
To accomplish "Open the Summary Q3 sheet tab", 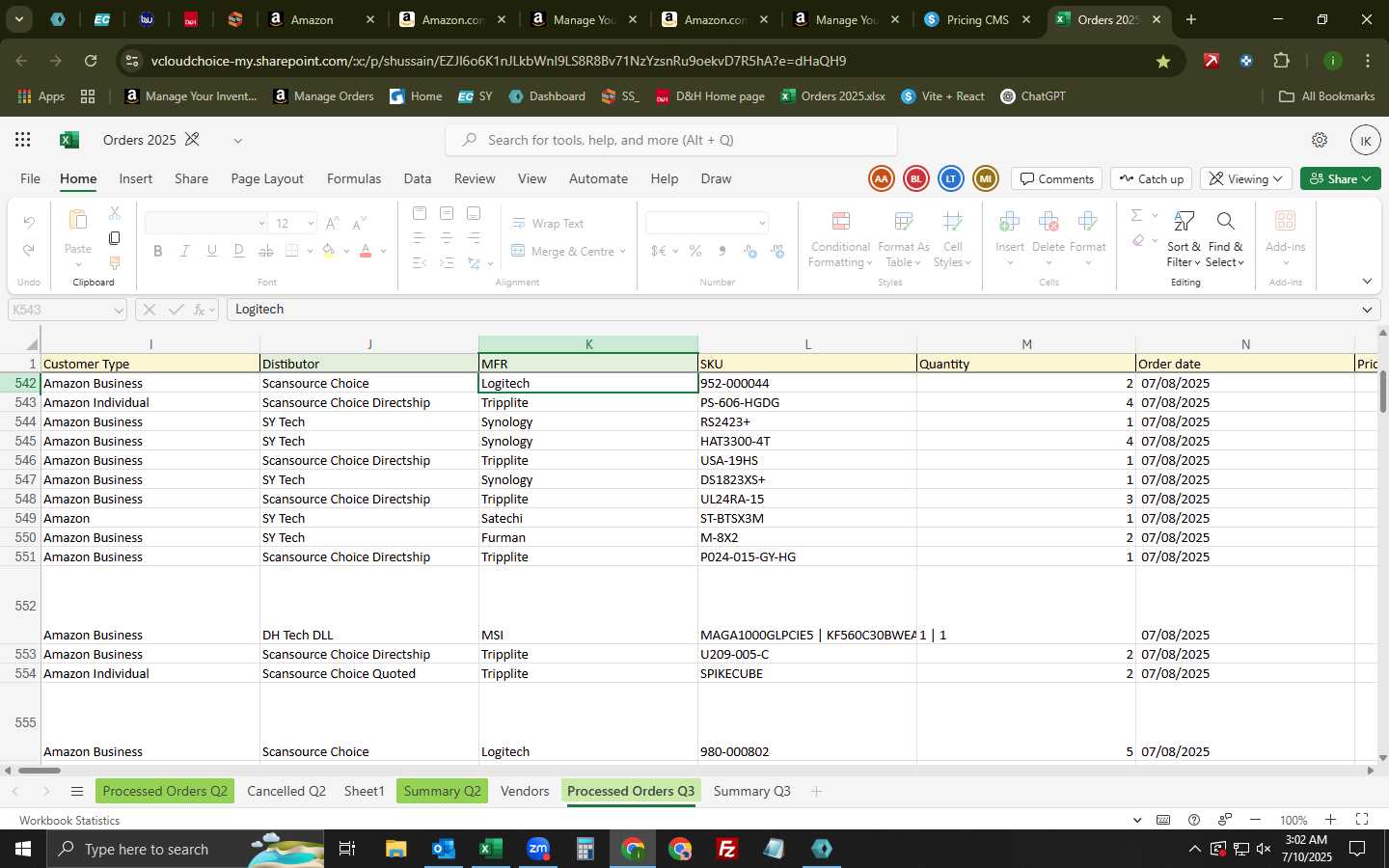I will tap(751, 791).
